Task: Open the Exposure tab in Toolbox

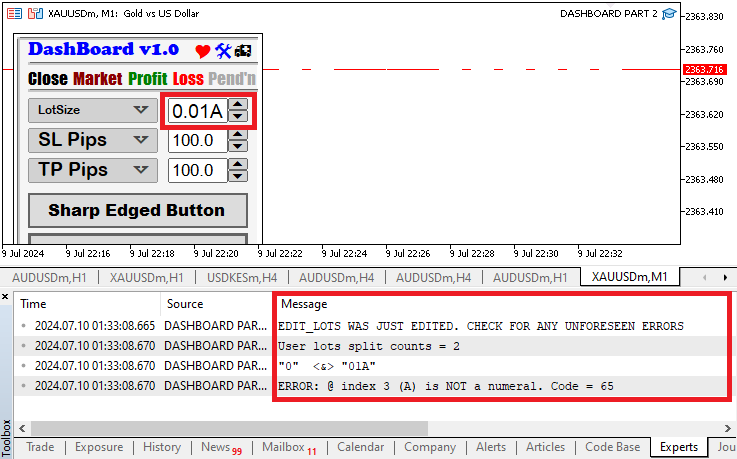Action: click(99, 447)
